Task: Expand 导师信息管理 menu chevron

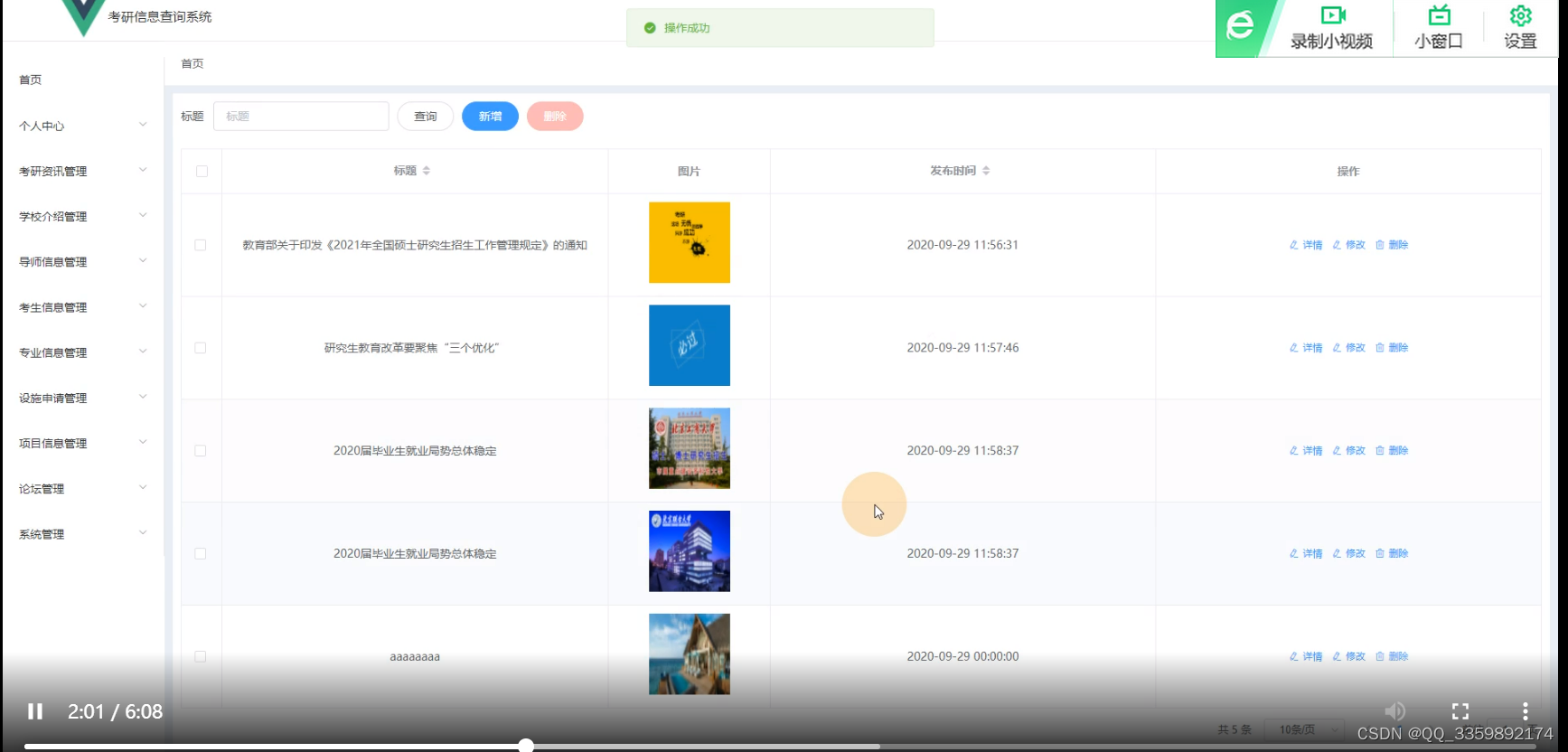Action: pos(143,261)
